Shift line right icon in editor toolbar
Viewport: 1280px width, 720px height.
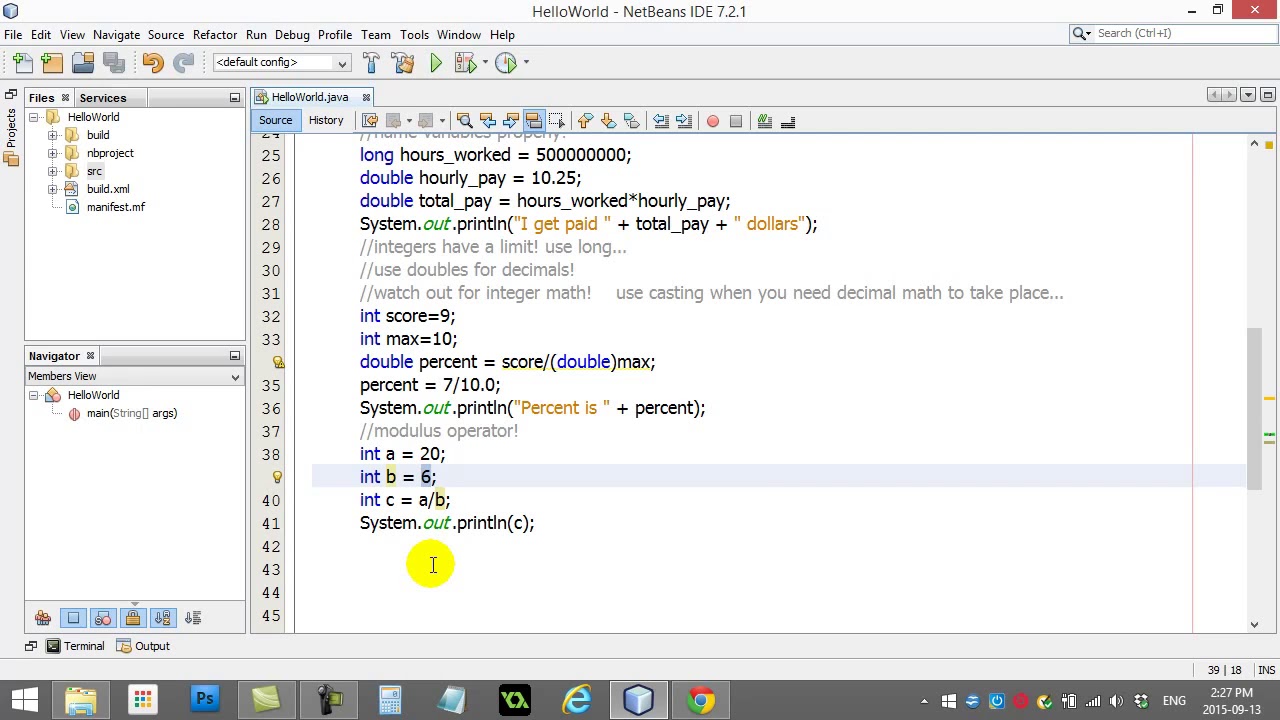point(684,121)
